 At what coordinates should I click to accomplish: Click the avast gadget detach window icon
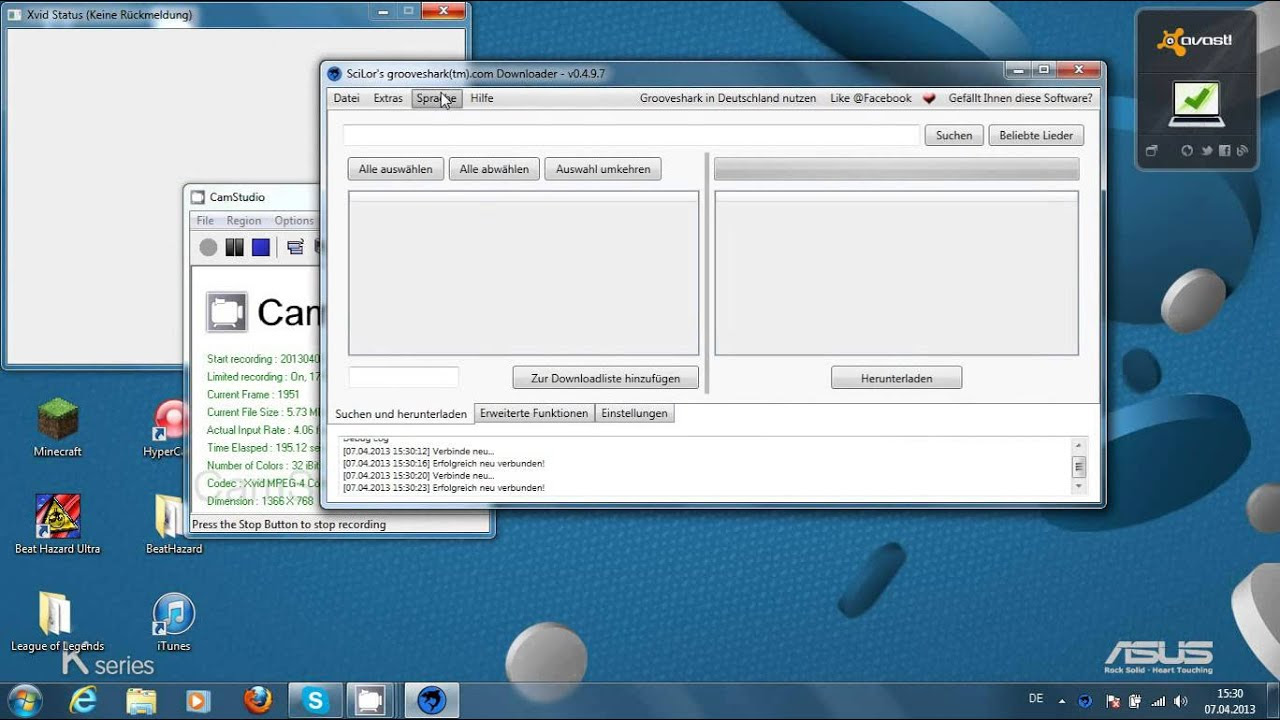point(1151,151)
